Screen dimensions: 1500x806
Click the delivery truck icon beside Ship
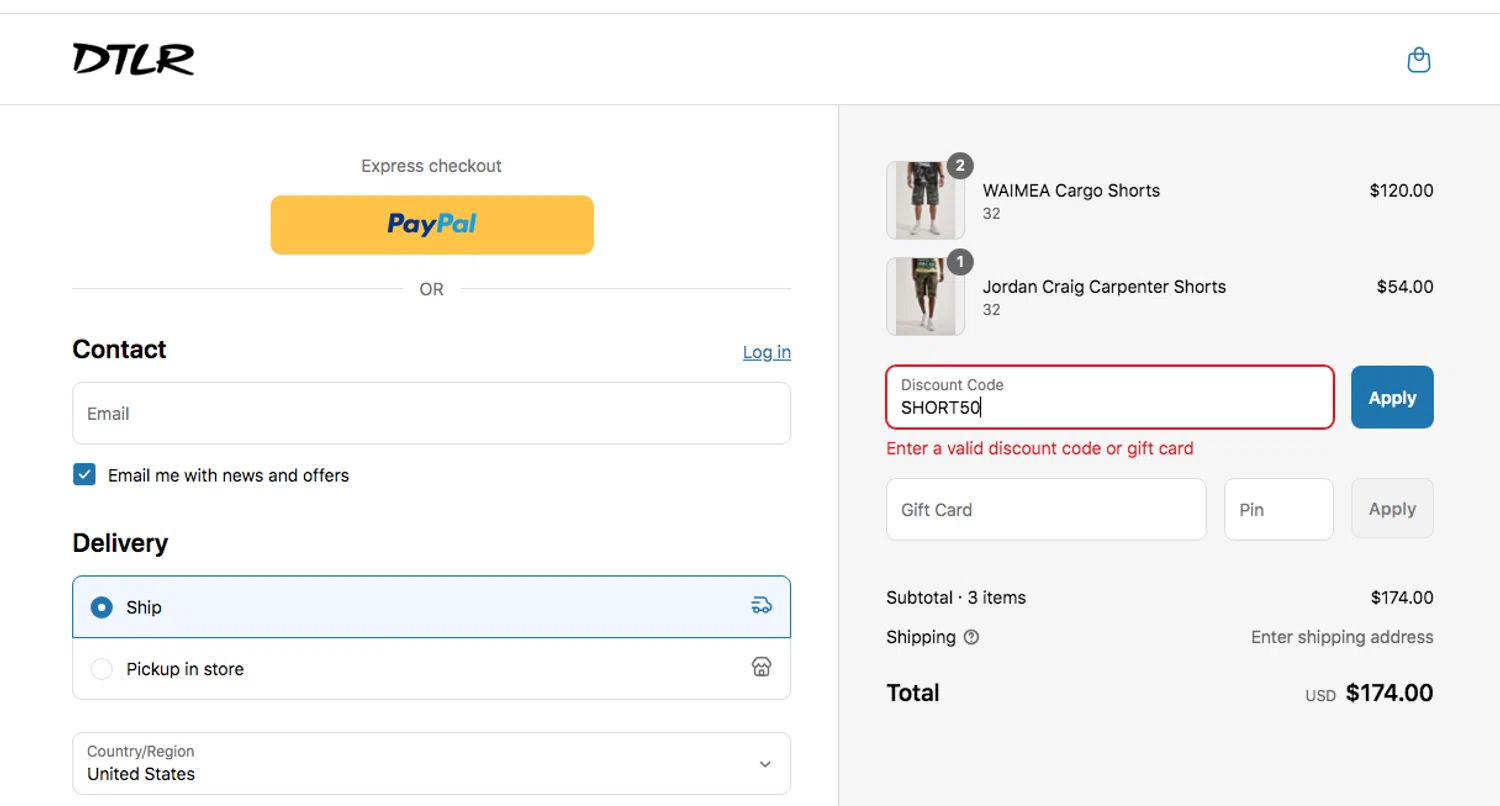(761, 606)
